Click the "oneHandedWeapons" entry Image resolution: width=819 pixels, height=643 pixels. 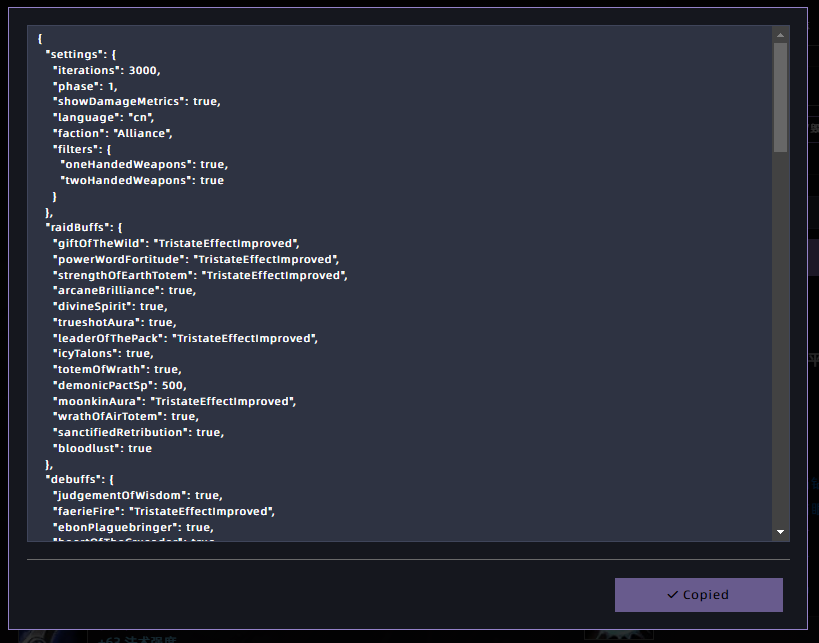144,164
